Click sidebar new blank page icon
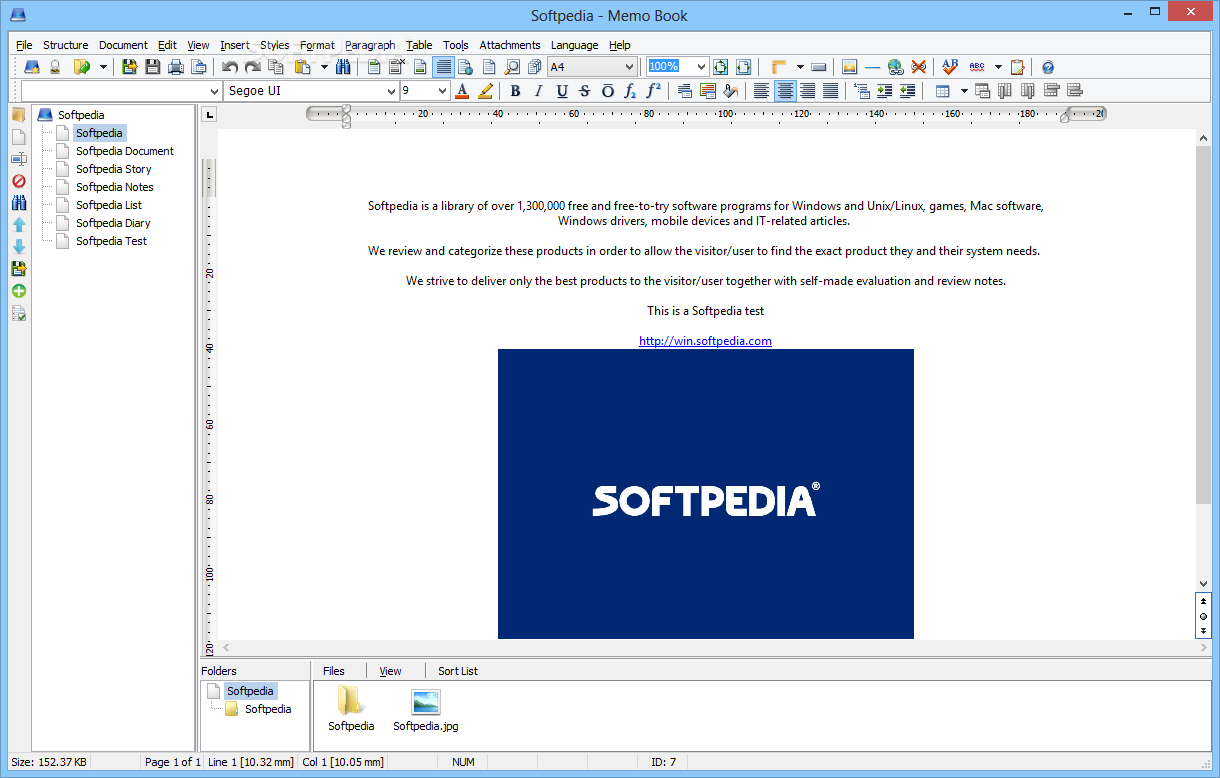1220x778 pixels. point(19,137)
